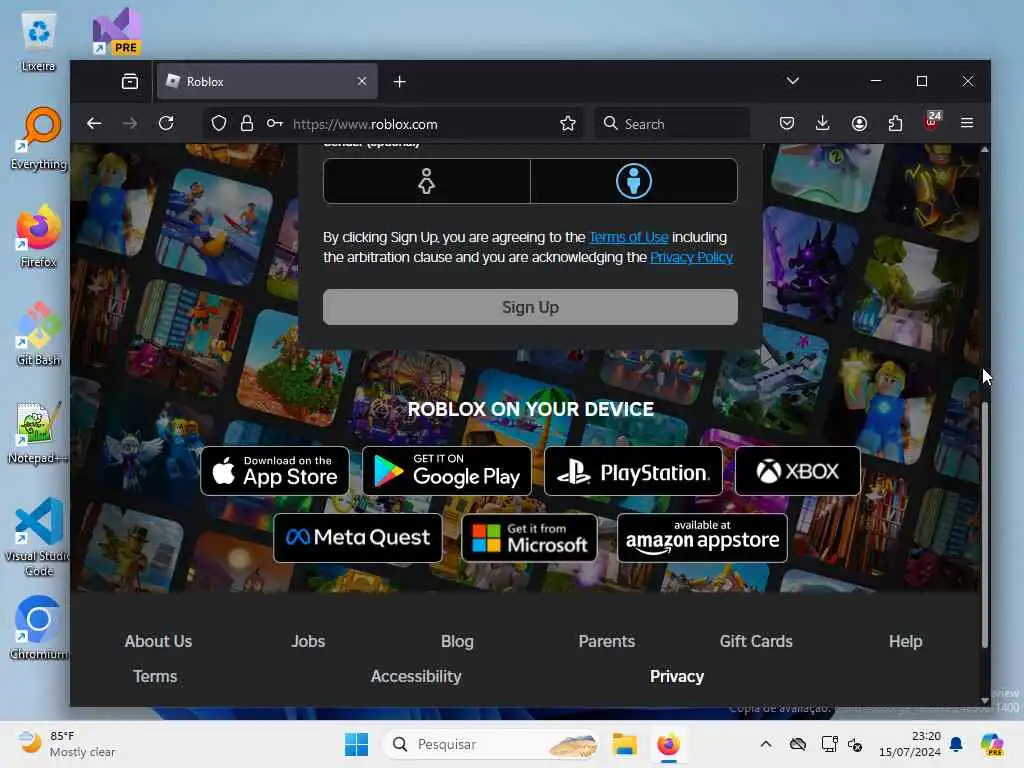Open the Terms footer link
Screen dimensions: 1024x768
tap(155, 677)
